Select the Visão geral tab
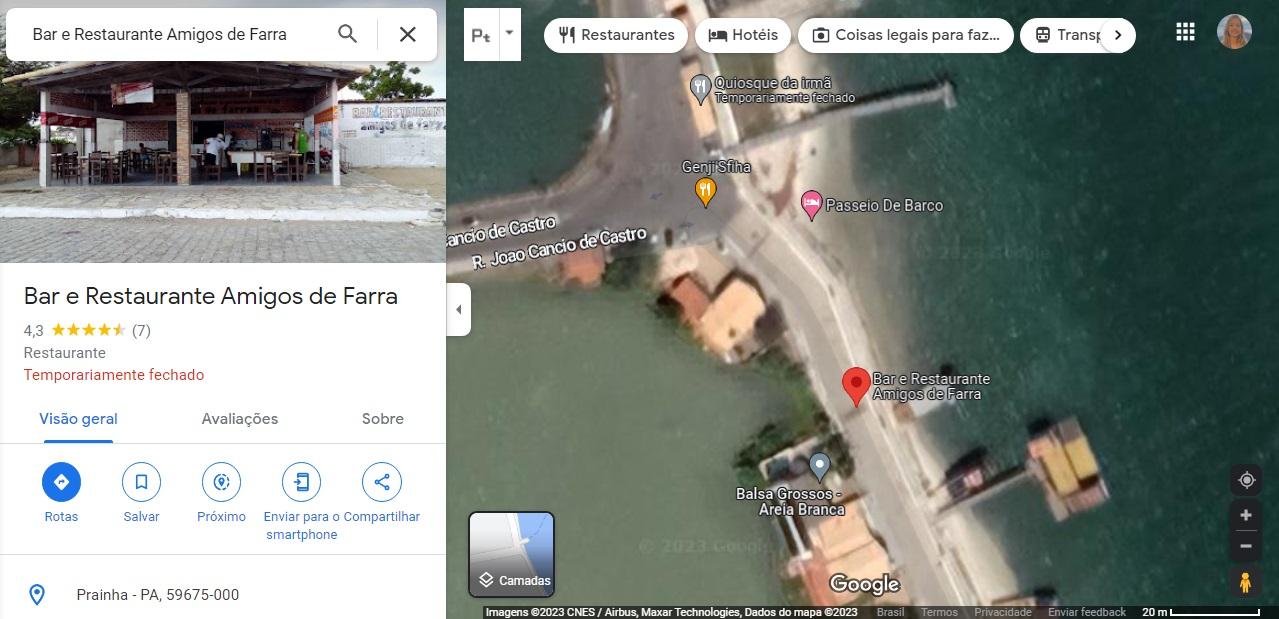The image size is (1279, 619). [78, 419]
